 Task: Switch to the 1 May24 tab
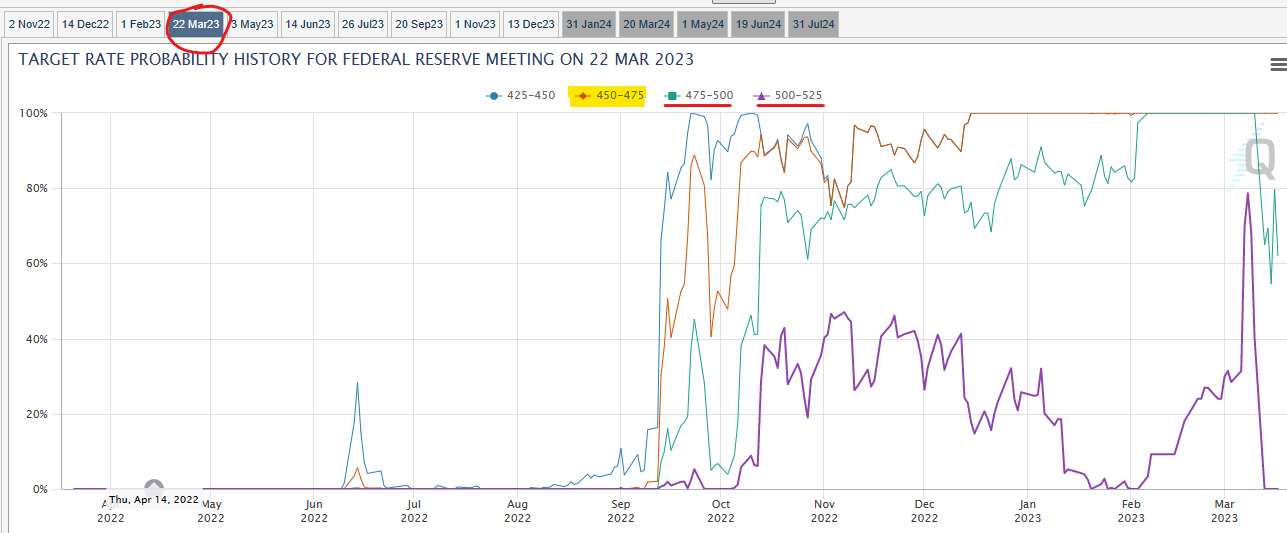pyautogui.click(x=702, y=24)
